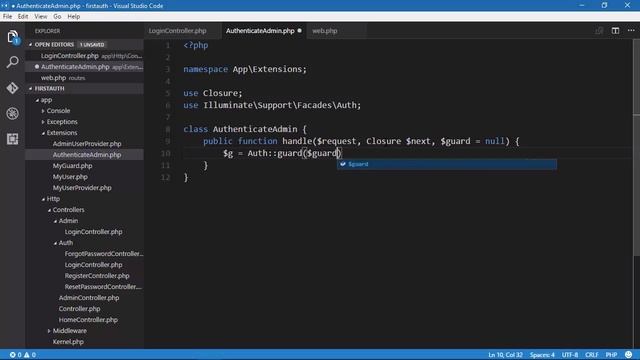Change language mode via PHP in status bar
Image resolution: width=640 pixels, height=360 pixels.
click(x=611, y=355)
